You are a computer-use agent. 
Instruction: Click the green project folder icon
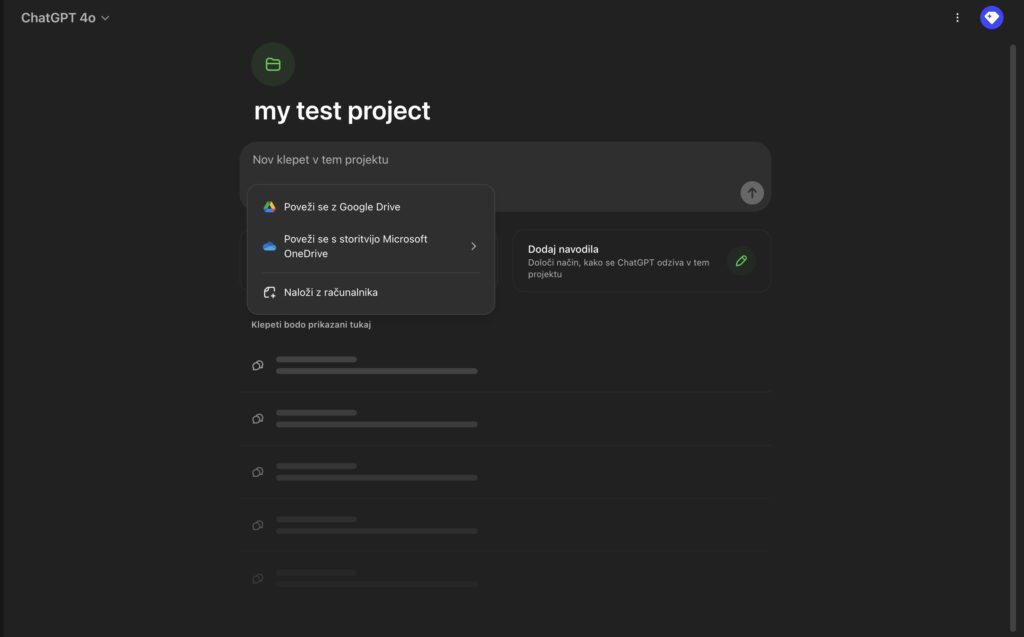tap(273, 64)
